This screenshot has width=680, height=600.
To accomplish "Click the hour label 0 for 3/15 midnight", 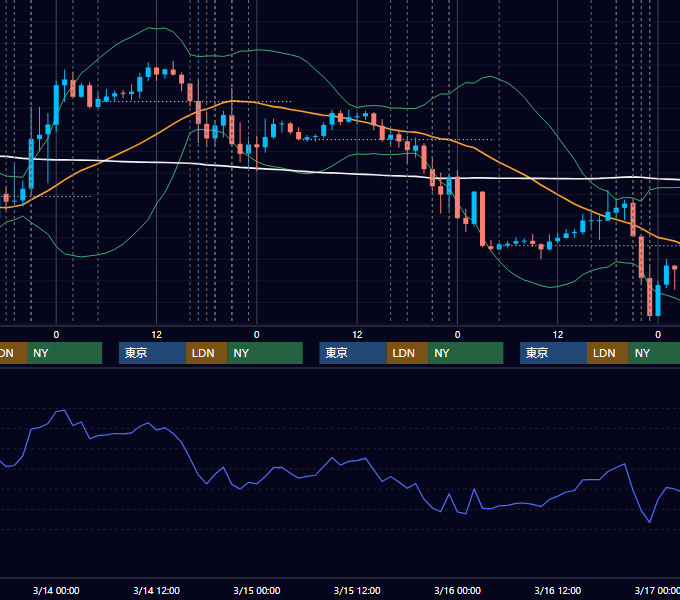I will click(x=257, y=335).
